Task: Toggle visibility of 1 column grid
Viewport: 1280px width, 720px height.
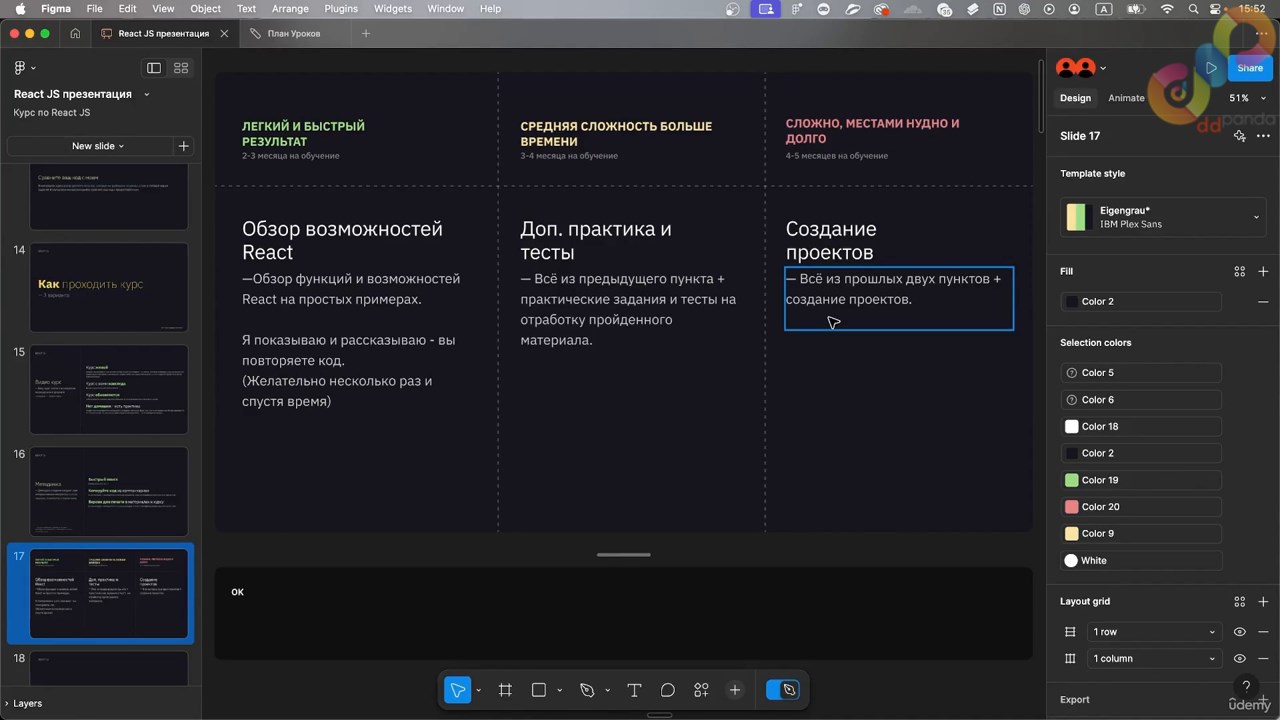Action: [1240, 659]
